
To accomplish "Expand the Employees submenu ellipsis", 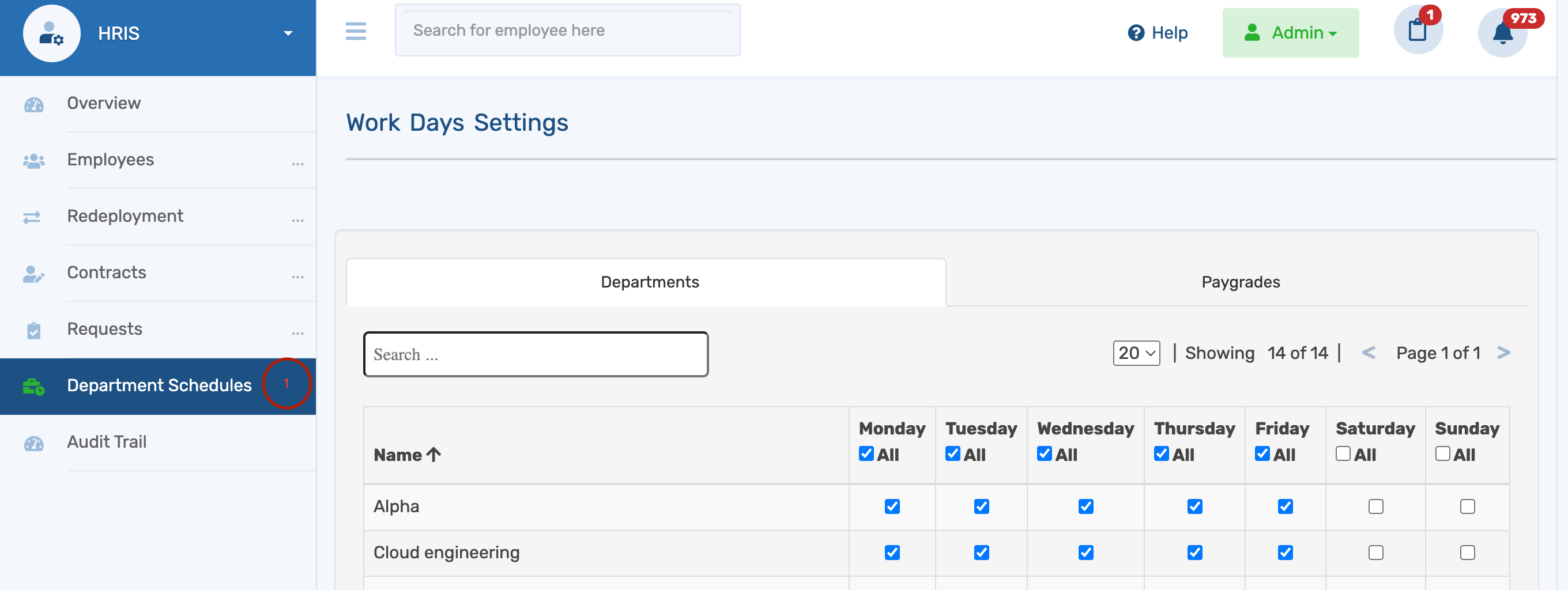I will click(x=297, y=163).
